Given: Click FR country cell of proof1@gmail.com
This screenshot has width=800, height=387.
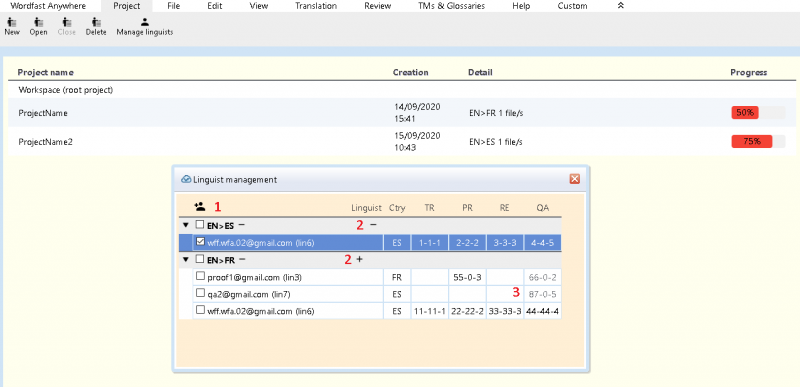Looking at the screenshot, I should click(x=397, y=277).
